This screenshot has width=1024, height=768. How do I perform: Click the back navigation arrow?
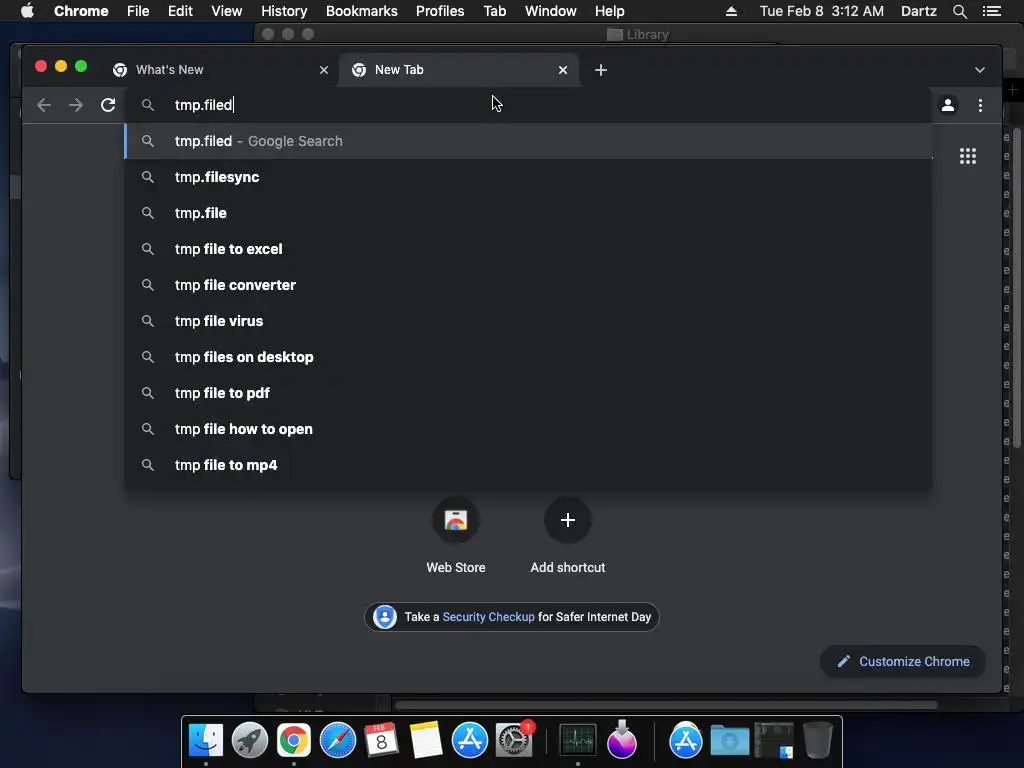[44, 105]
